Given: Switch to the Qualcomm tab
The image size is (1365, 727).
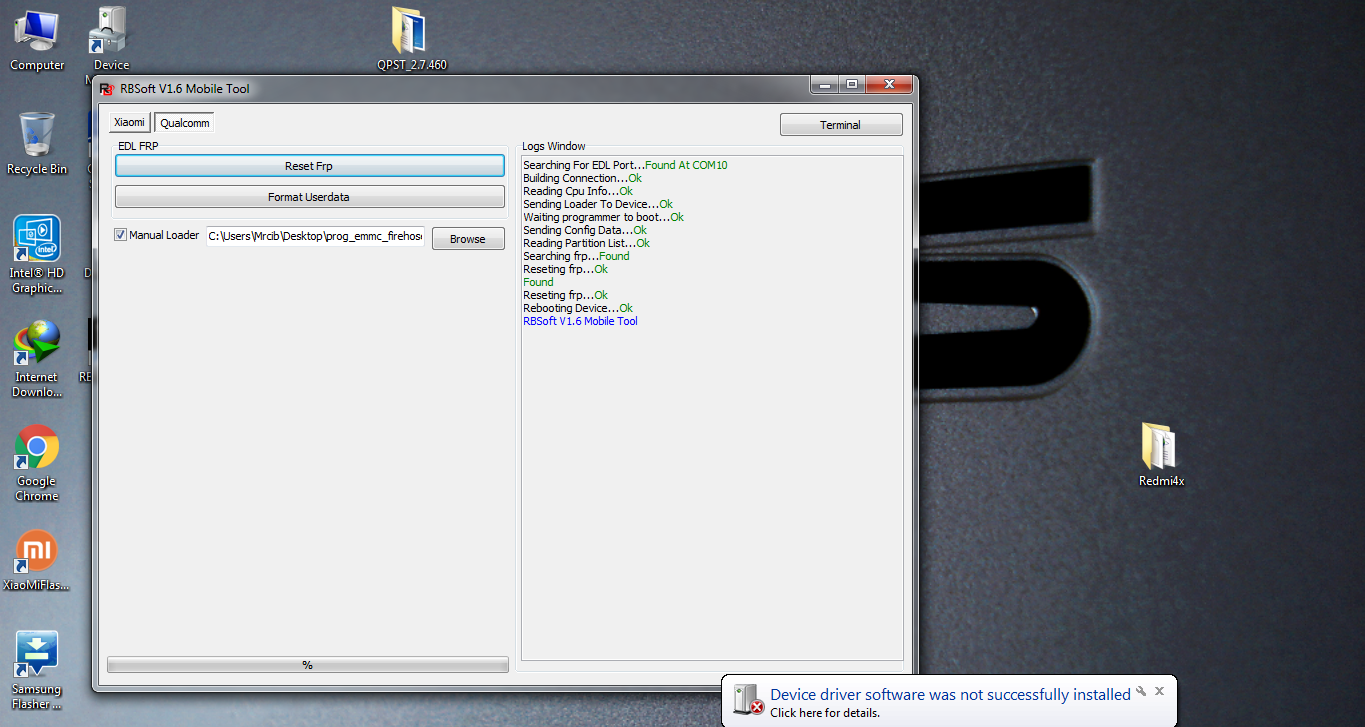Looking at the screenshot, I should click(184, 123).
